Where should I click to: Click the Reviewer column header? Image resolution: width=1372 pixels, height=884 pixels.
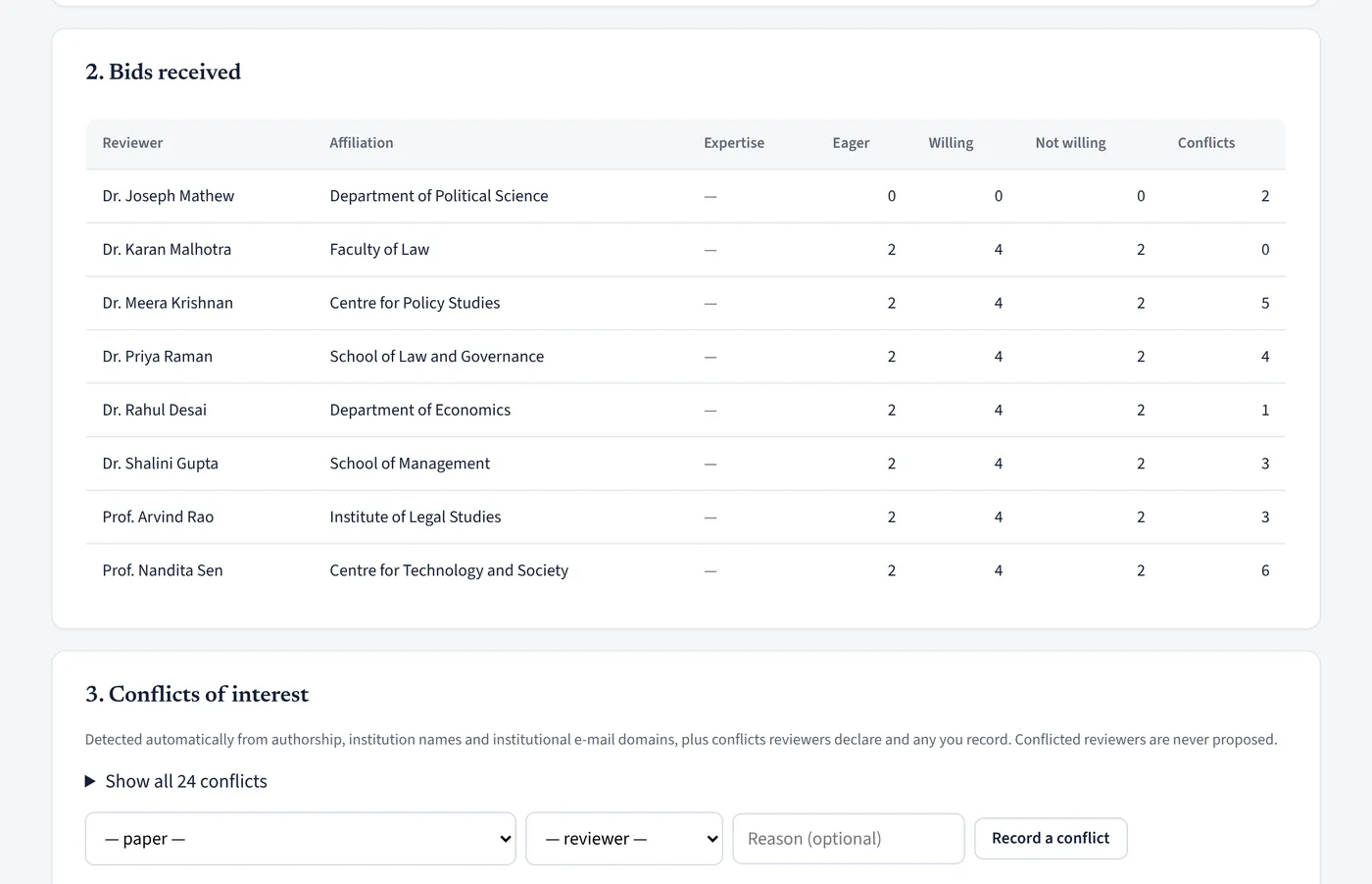(132, 143)
